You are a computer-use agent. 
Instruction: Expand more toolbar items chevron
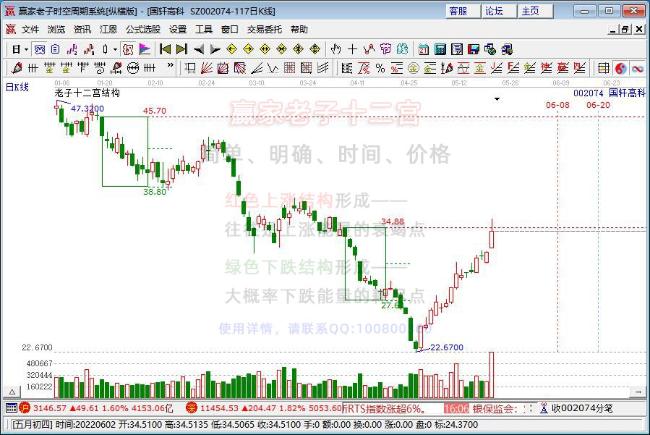[170, 66]
